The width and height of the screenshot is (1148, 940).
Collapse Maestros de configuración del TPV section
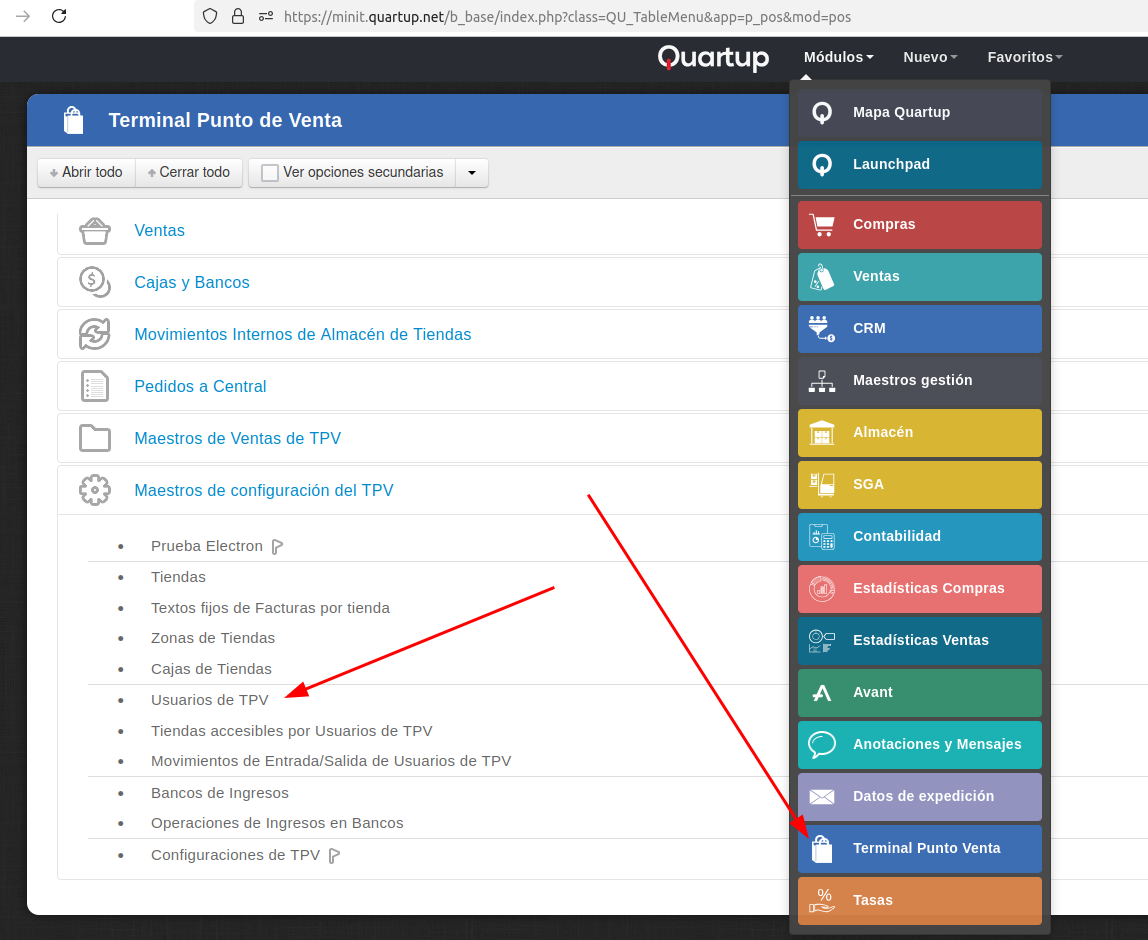pyautogui.click(x=264, y=491)
